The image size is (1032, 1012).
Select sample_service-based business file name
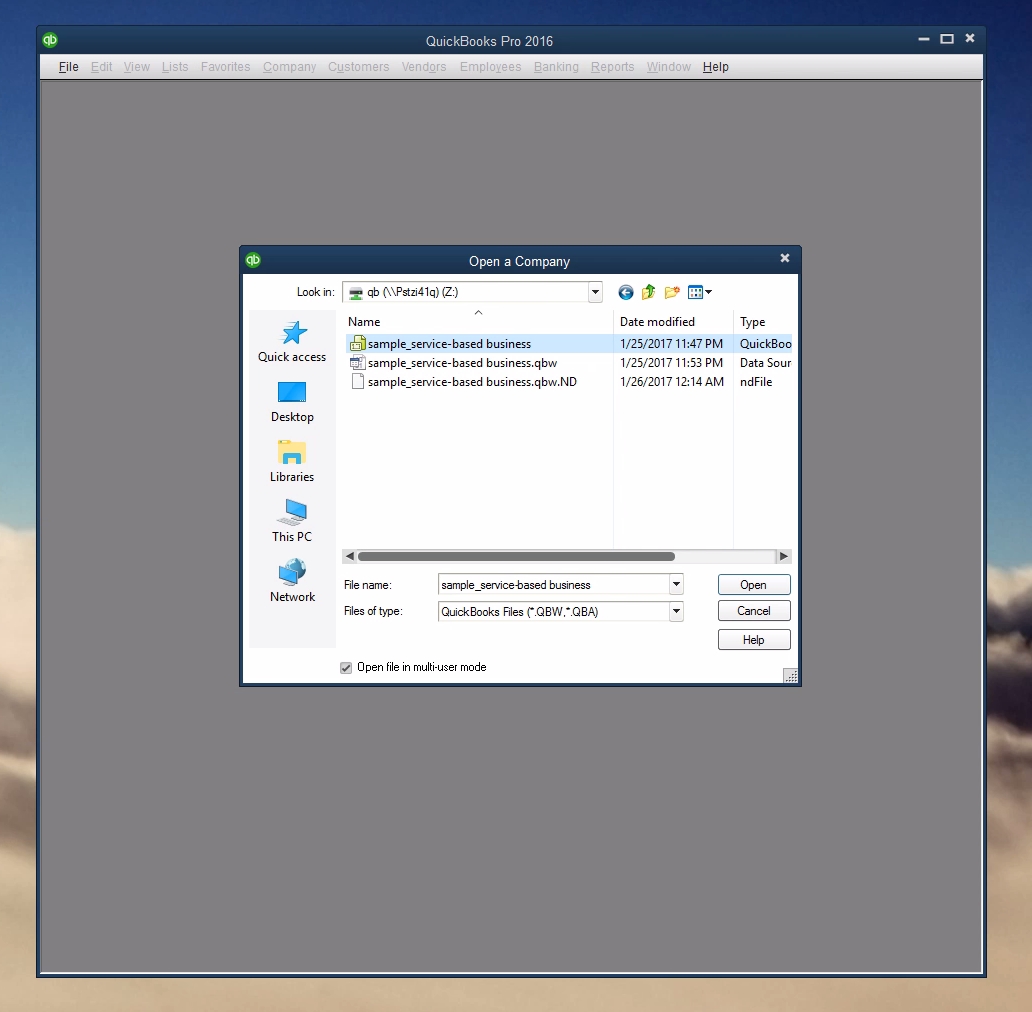tap(449, 343)
